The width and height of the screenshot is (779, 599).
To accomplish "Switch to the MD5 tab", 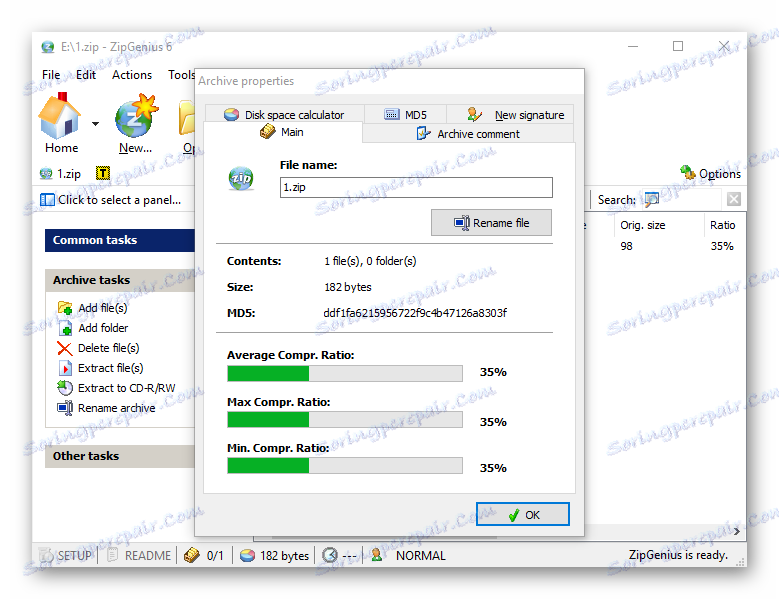I will (405, 114).
